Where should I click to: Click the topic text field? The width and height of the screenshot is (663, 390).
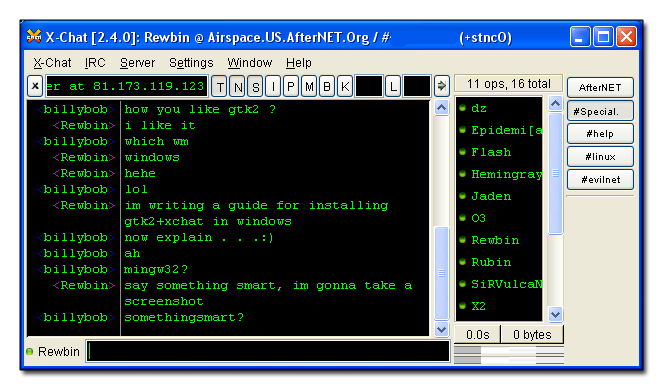tap(126, 86)
